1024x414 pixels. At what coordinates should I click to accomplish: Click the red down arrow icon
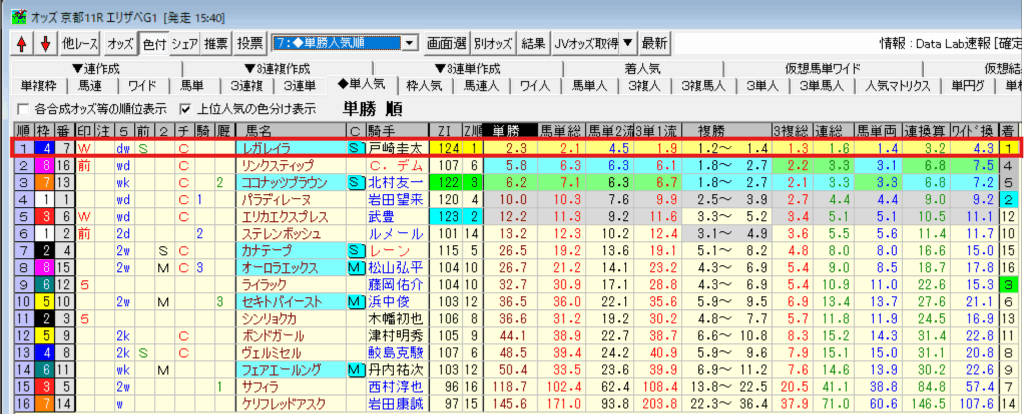click(44, 43)
